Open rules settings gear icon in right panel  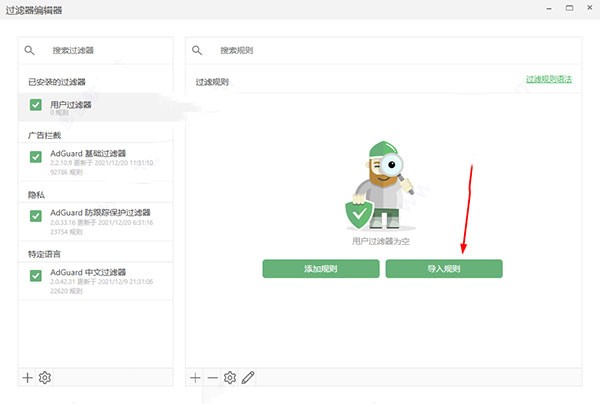pos(230,377)
